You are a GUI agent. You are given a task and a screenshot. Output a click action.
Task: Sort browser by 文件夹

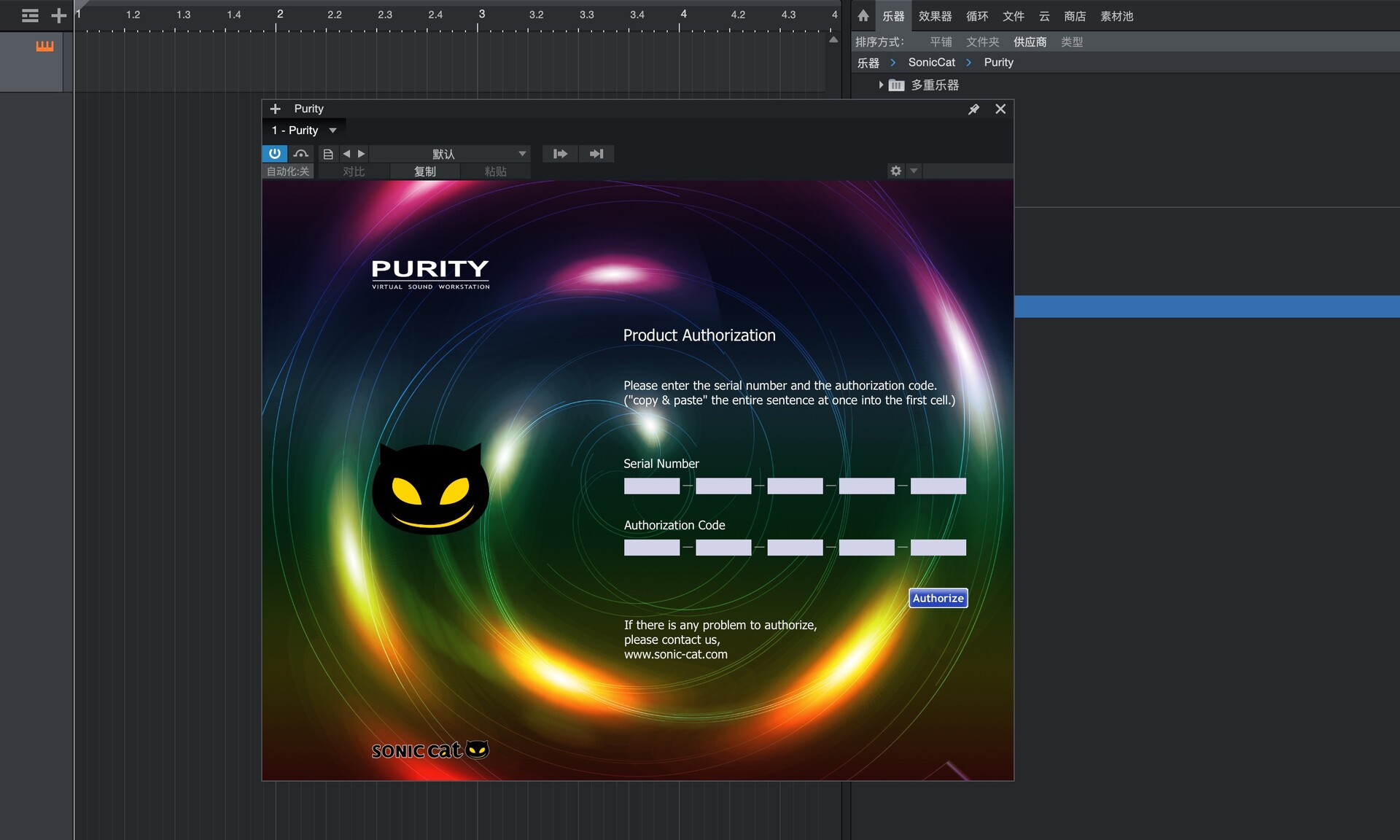pos(983,42)
